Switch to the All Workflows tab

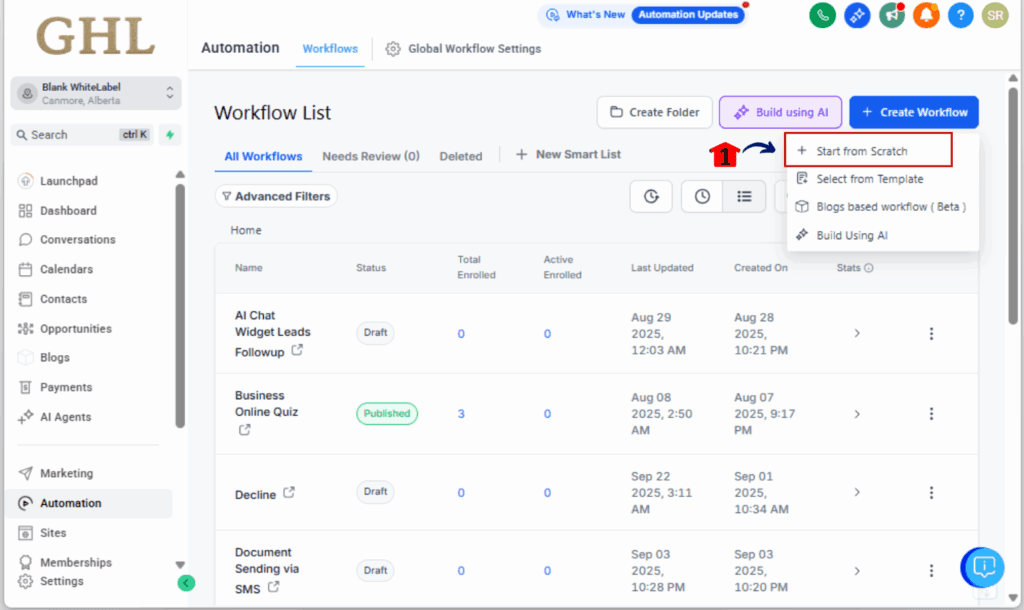click(263, 156)
